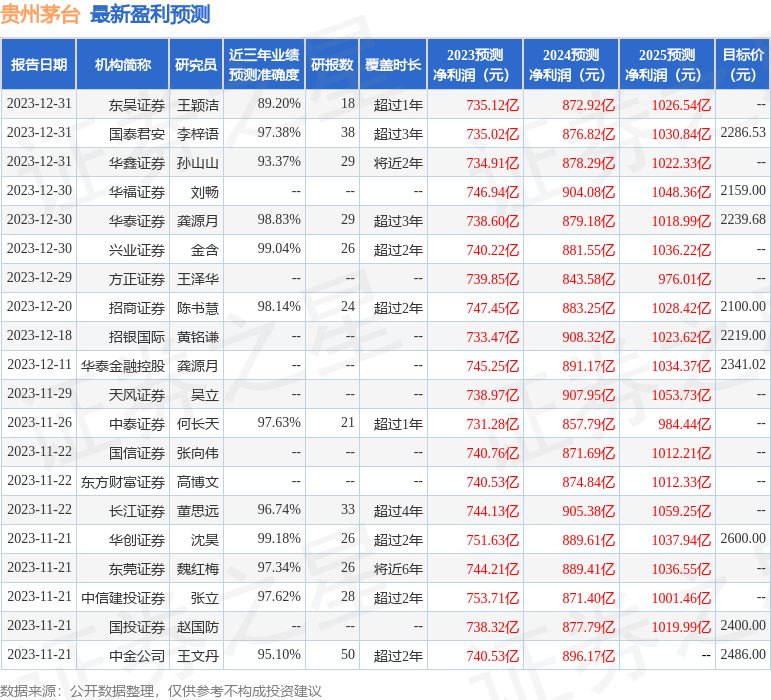This screenshot has width=771, height=700.
Task: Click accuracy value 99.04%
Action: (279, 248)
